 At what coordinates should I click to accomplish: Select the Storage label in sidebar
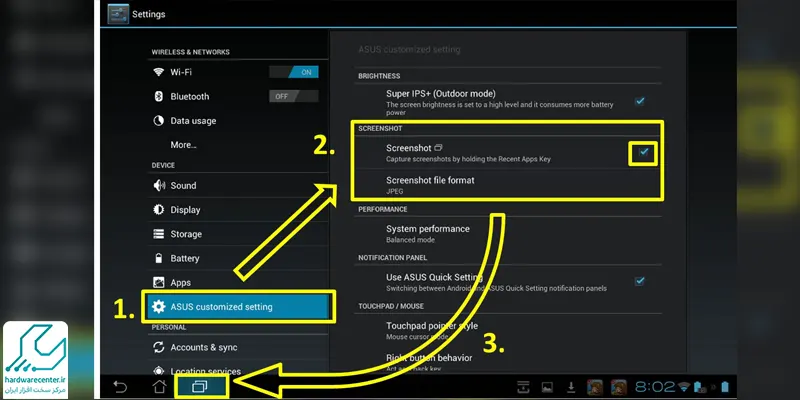(x=186, y=234)
